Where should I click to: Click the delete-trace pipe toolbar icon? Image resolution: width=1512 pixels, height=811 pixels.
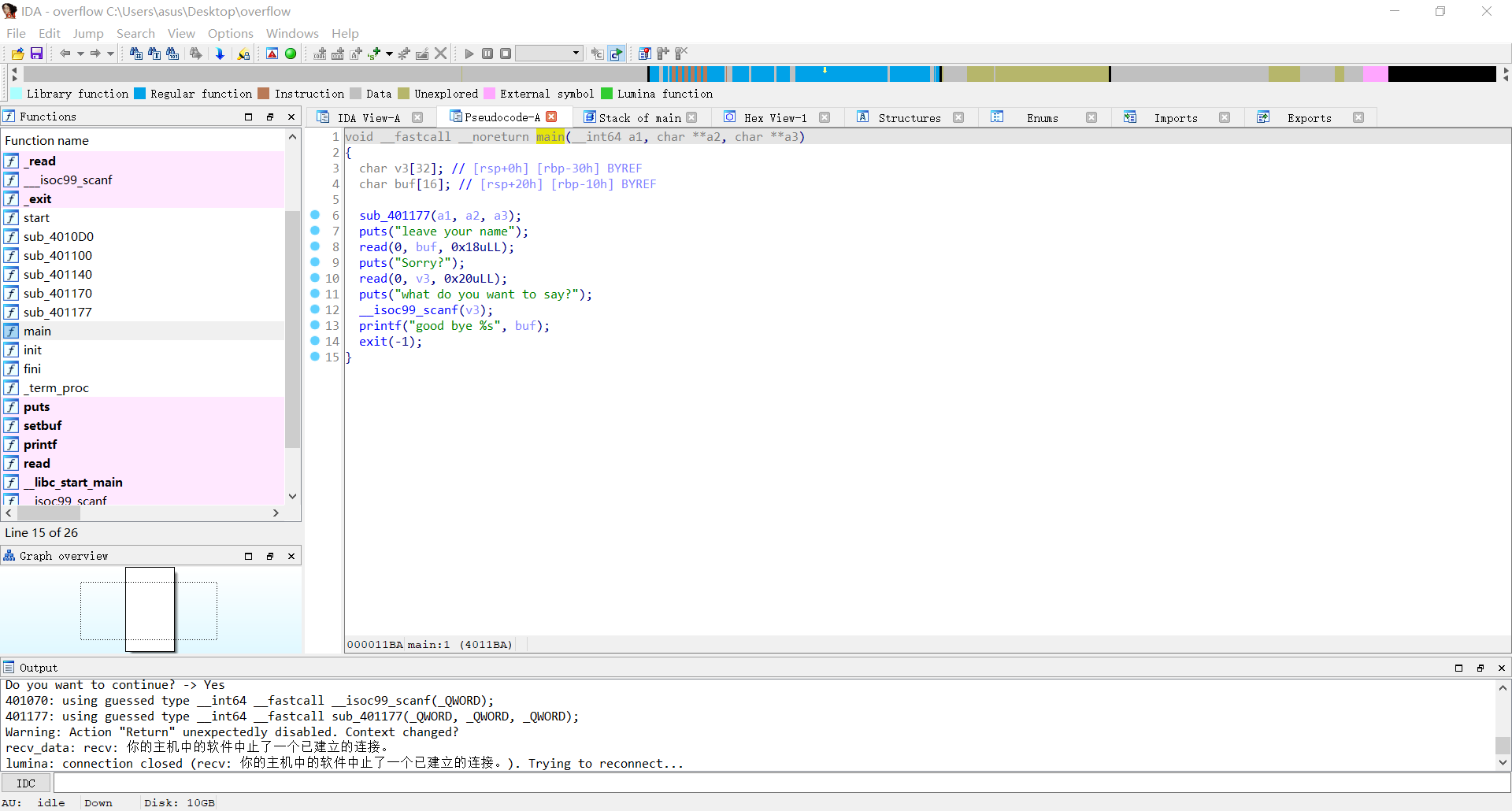tap(681, 54)
